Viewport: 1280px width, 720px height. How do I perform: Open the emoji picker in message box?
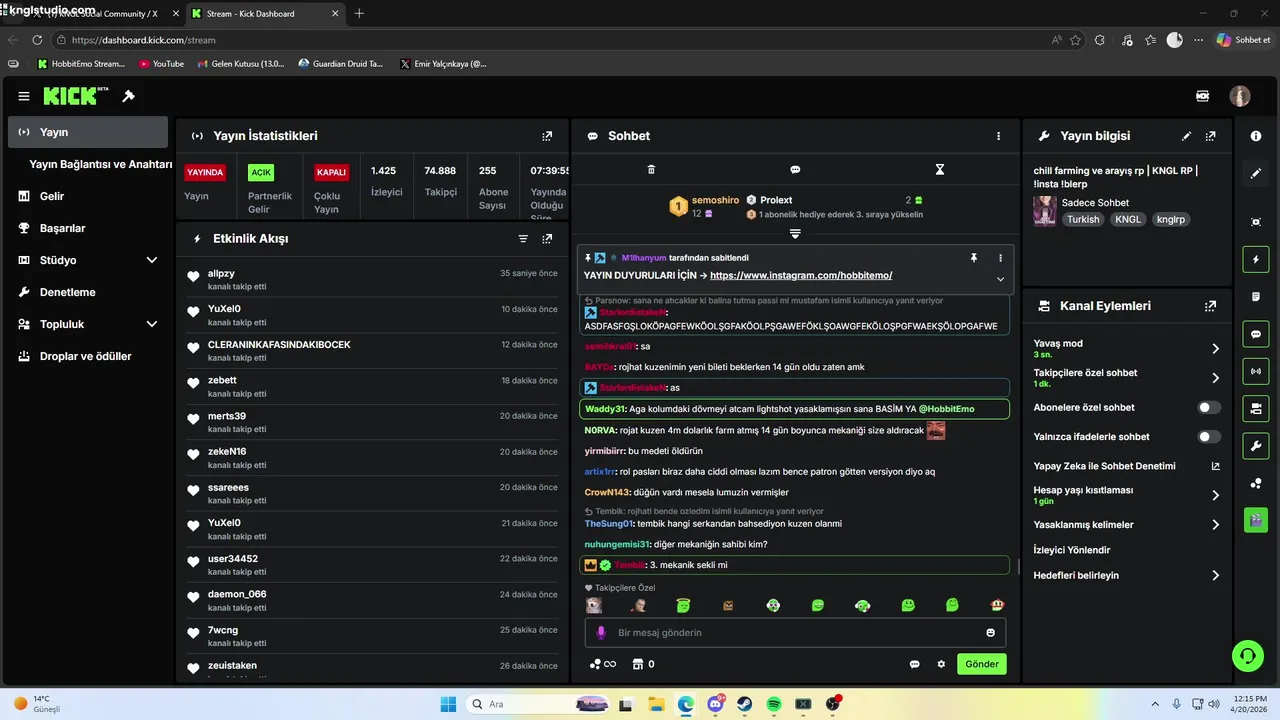coord(991,633)
